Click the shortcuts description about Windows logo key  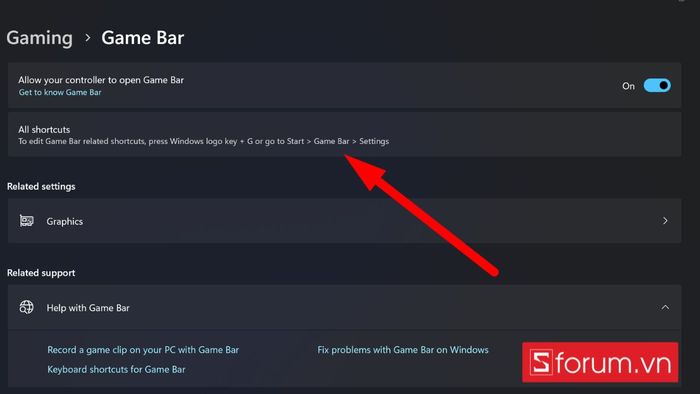204,141
